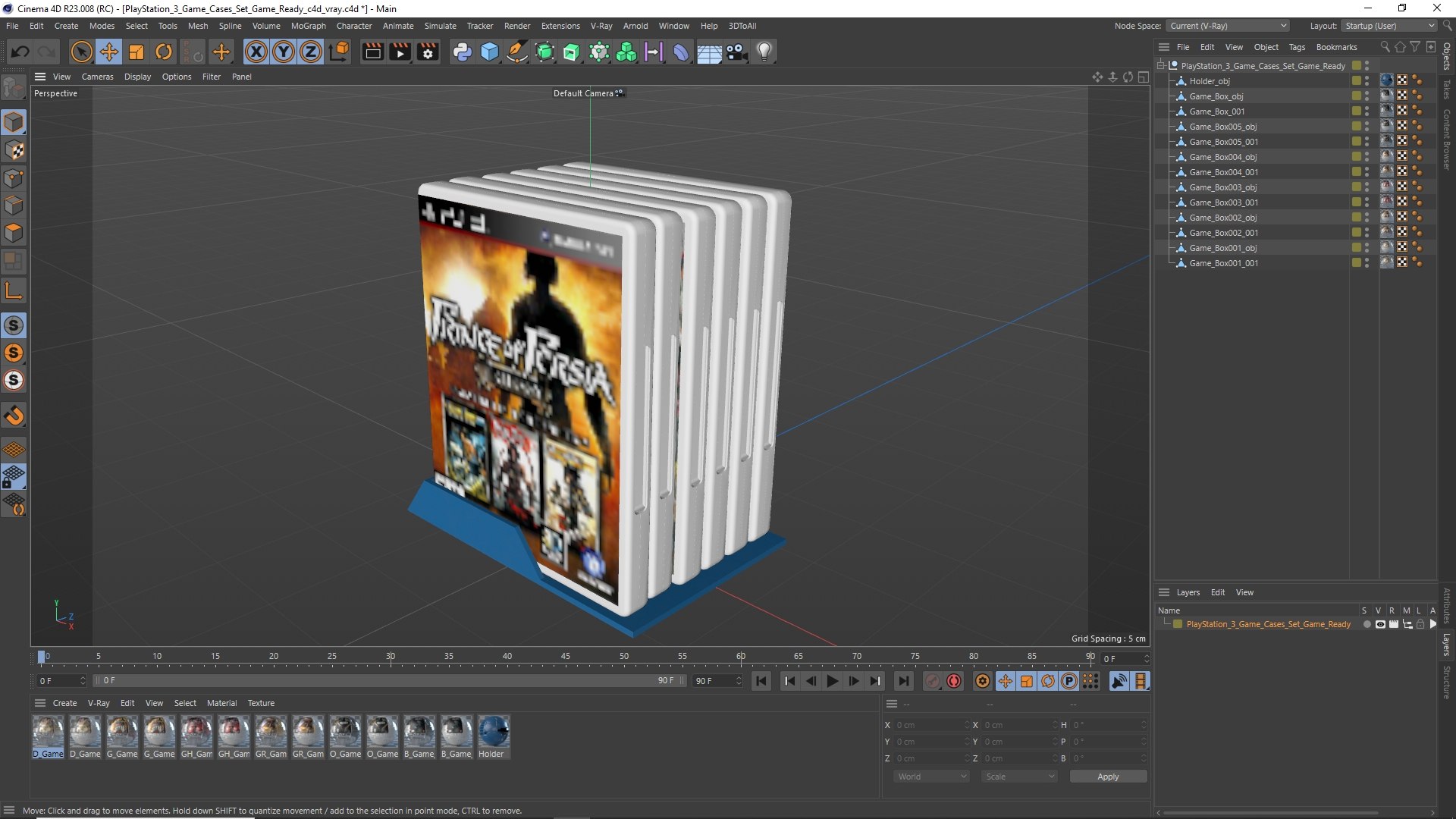
Task: Open the Layout Startup dropdown
Action: [x=1389, y=26]
